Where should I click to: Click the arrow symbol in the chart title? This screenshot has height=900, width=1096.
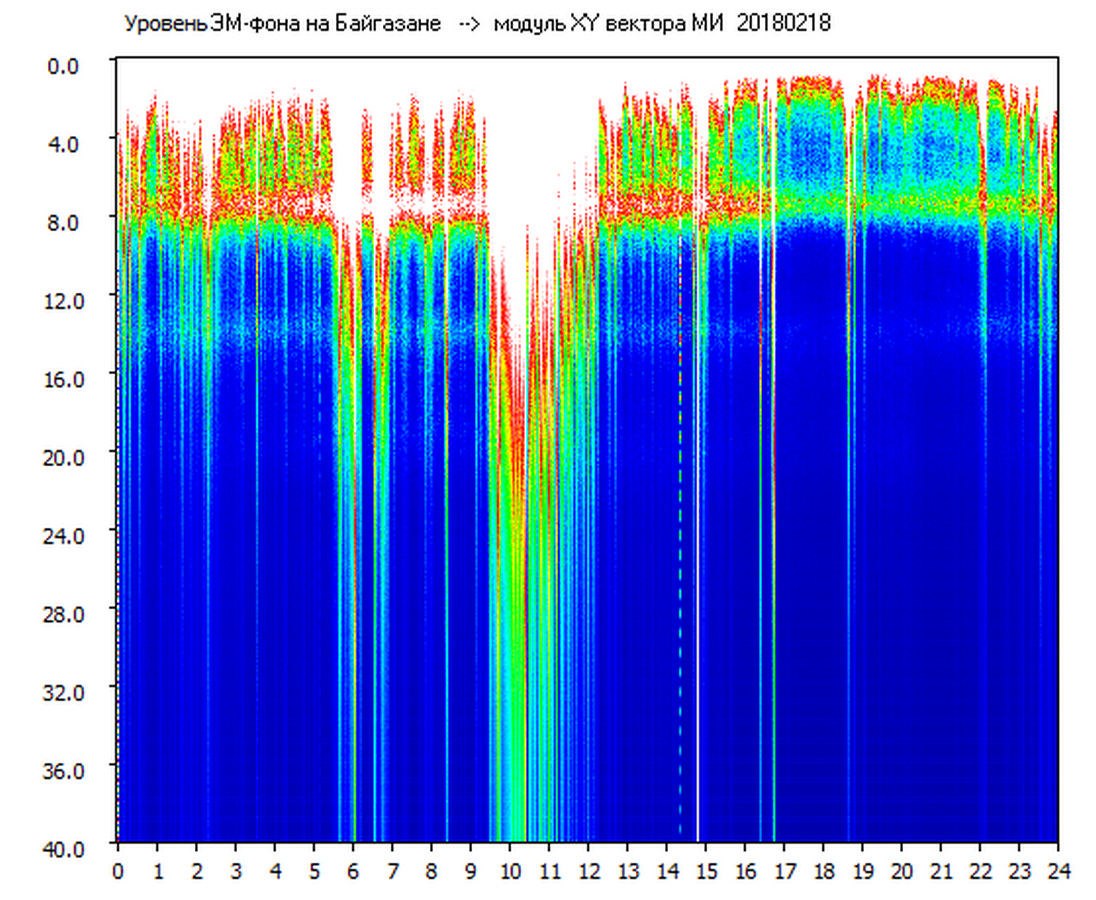point(468,24)
